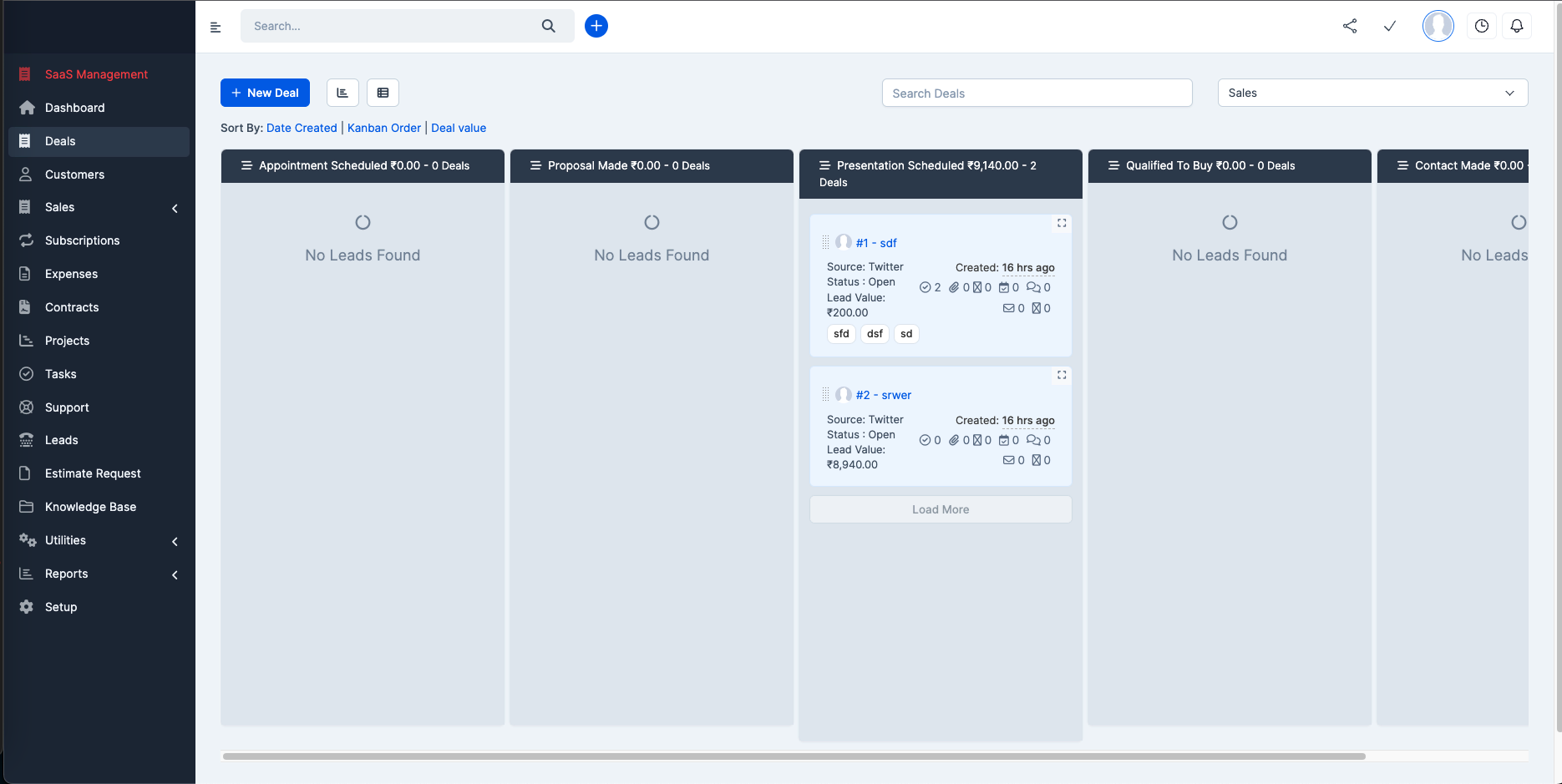This screenshot has width=1562, height=784.
Task: Click Contact Made column menu icon
Action: tap(1403, 165)
